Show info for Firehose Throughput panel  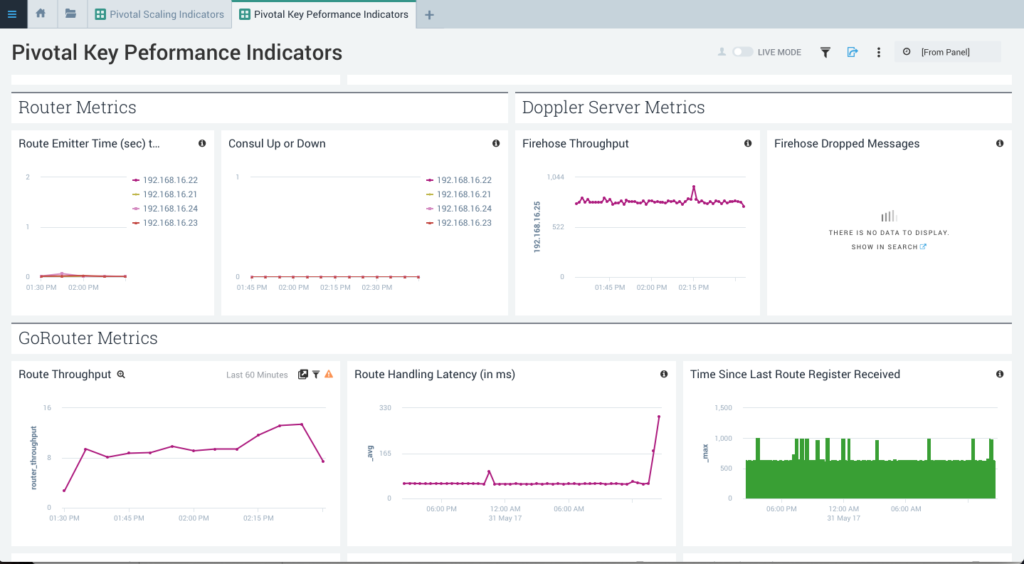(x=748, y=143)
